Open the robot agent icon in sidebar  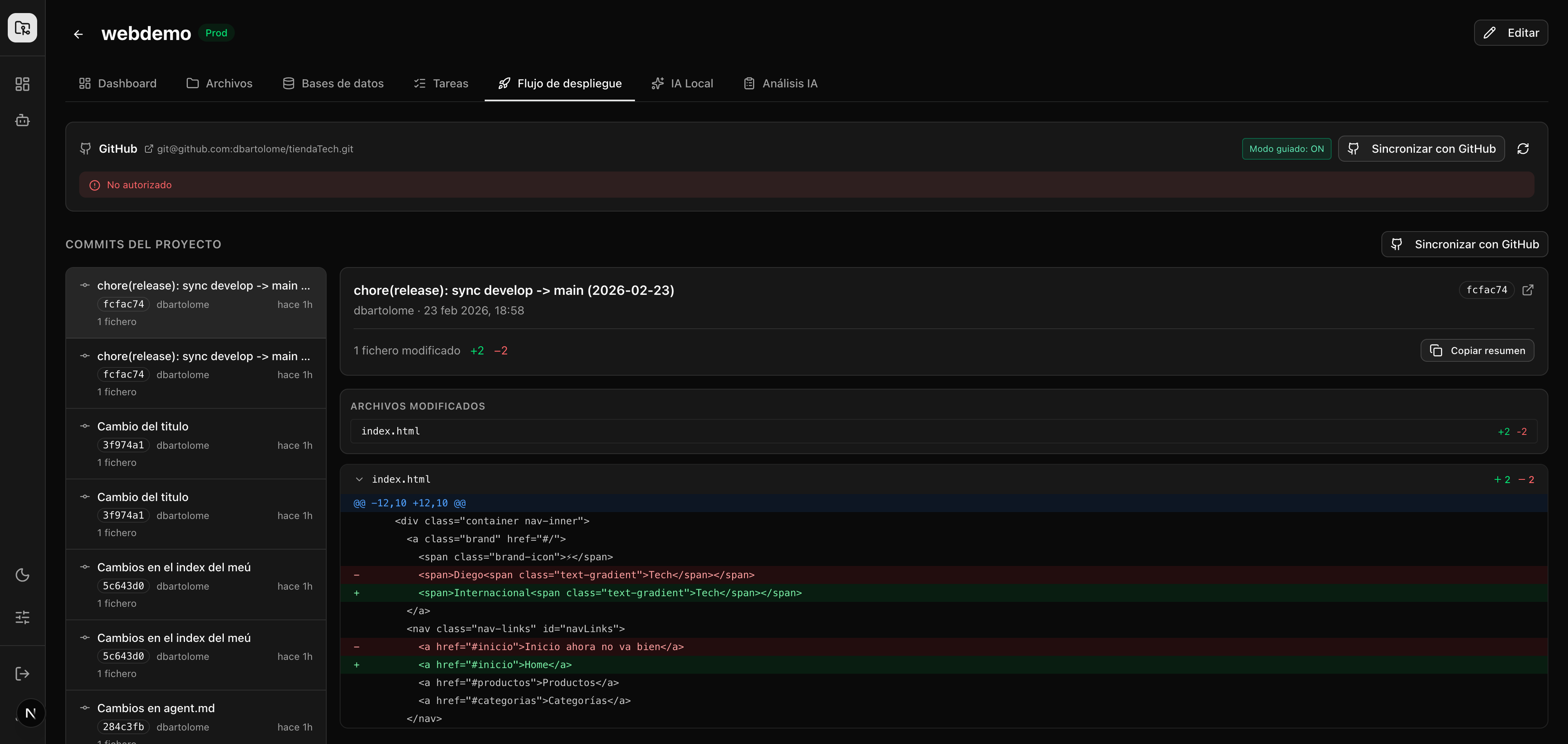[x=22, y=120]
